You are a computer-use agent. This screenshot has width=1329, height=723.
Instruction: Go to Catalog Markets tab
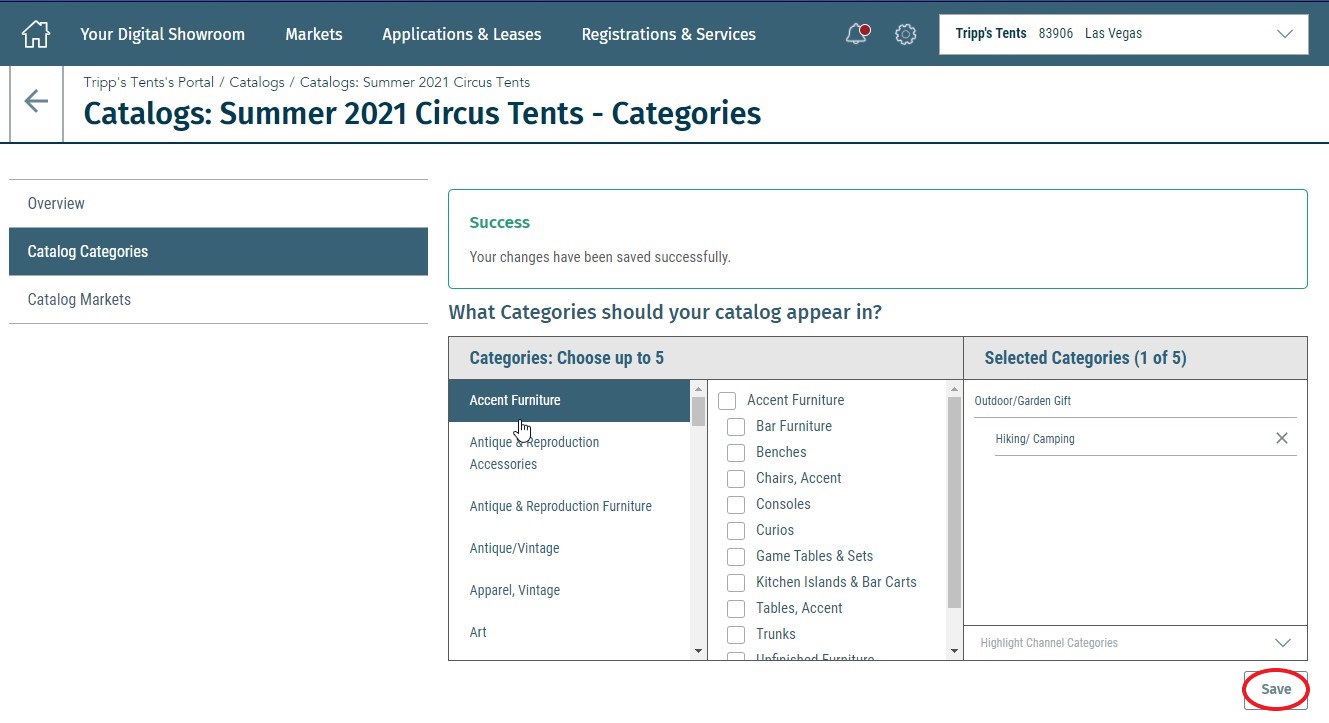(x=80, y=300)
